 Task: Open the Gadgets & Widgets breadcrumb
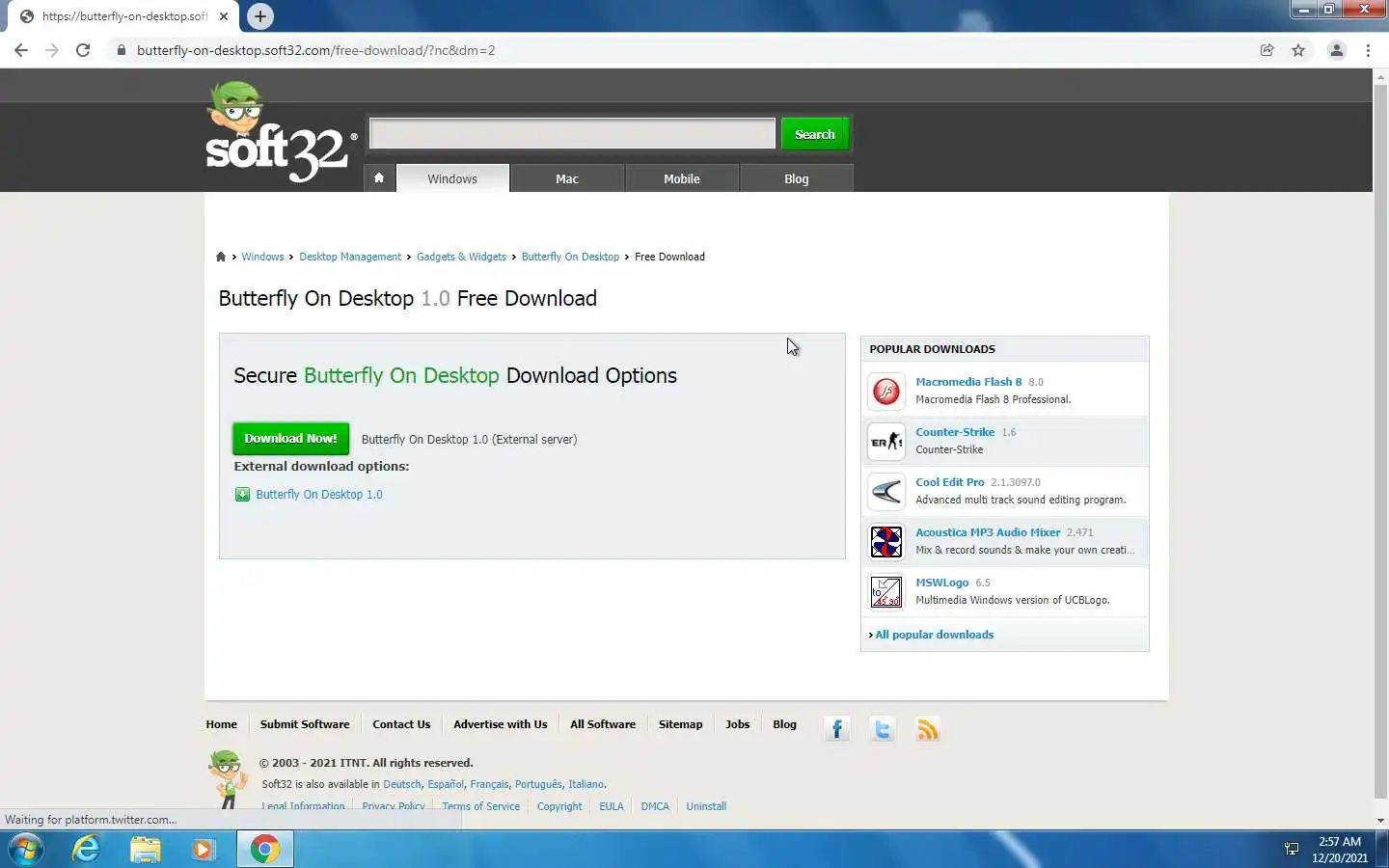coord(461,257)
